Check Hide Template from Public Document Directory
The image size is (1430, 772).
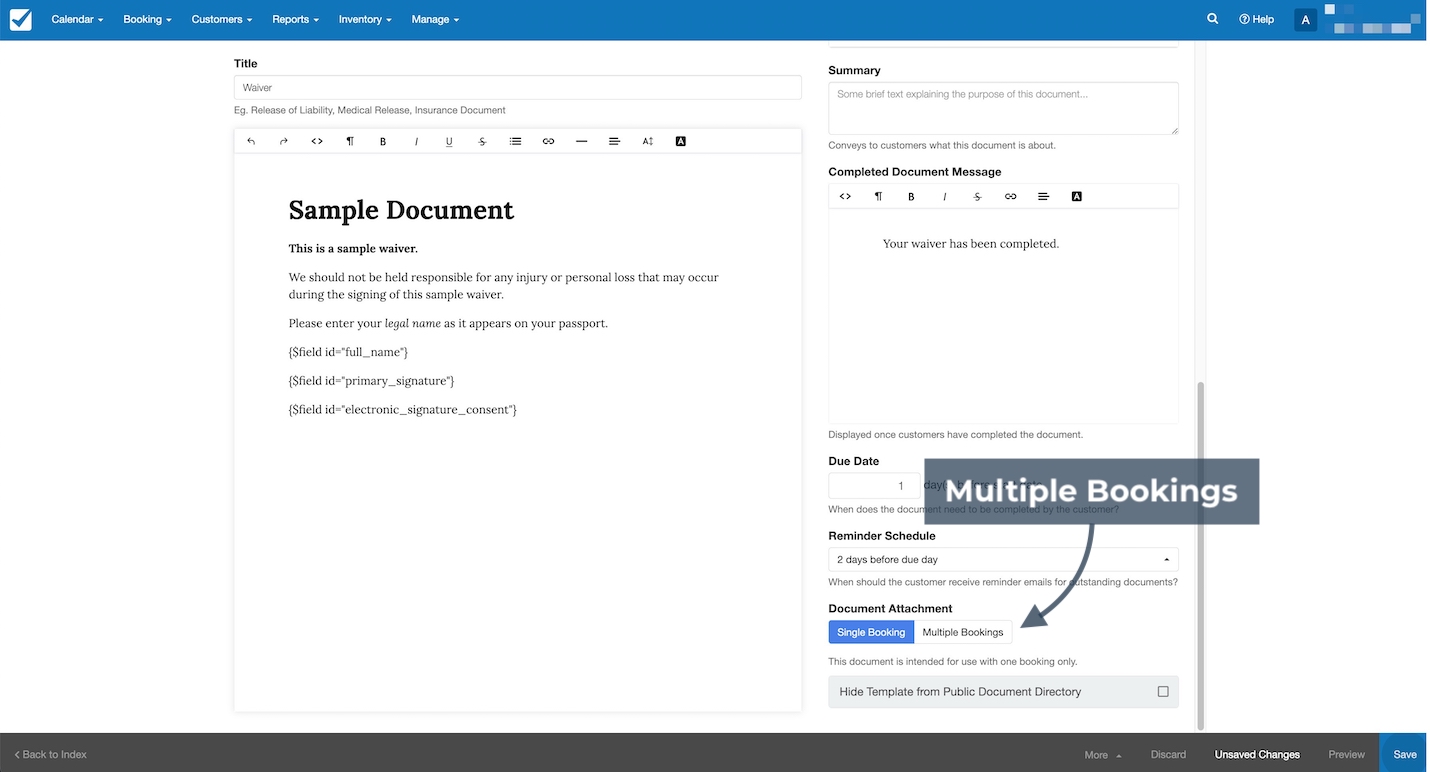coord(1163,691)
